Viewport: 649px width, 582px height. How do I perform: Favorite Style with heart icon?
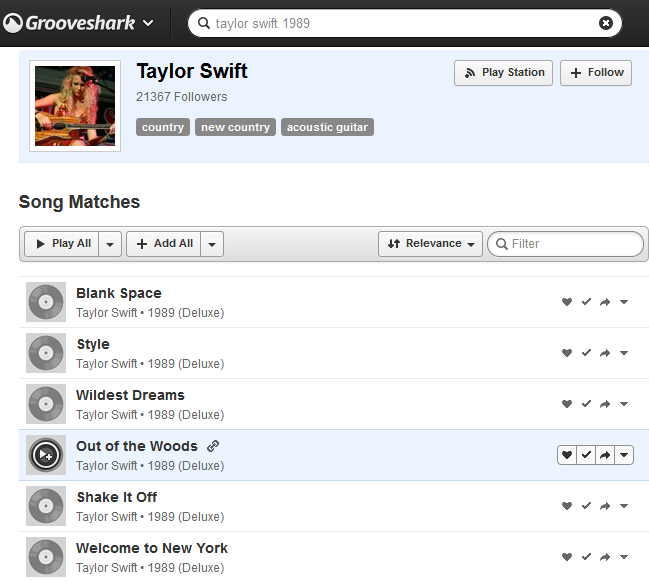pyautogui.click(x=567, y=353)
